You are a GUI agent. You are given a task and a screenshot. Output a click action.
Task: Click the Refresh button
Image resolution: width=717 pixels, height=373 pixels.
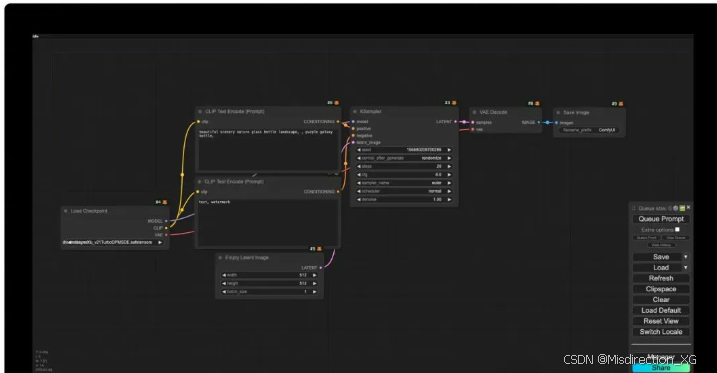(661, 278)
